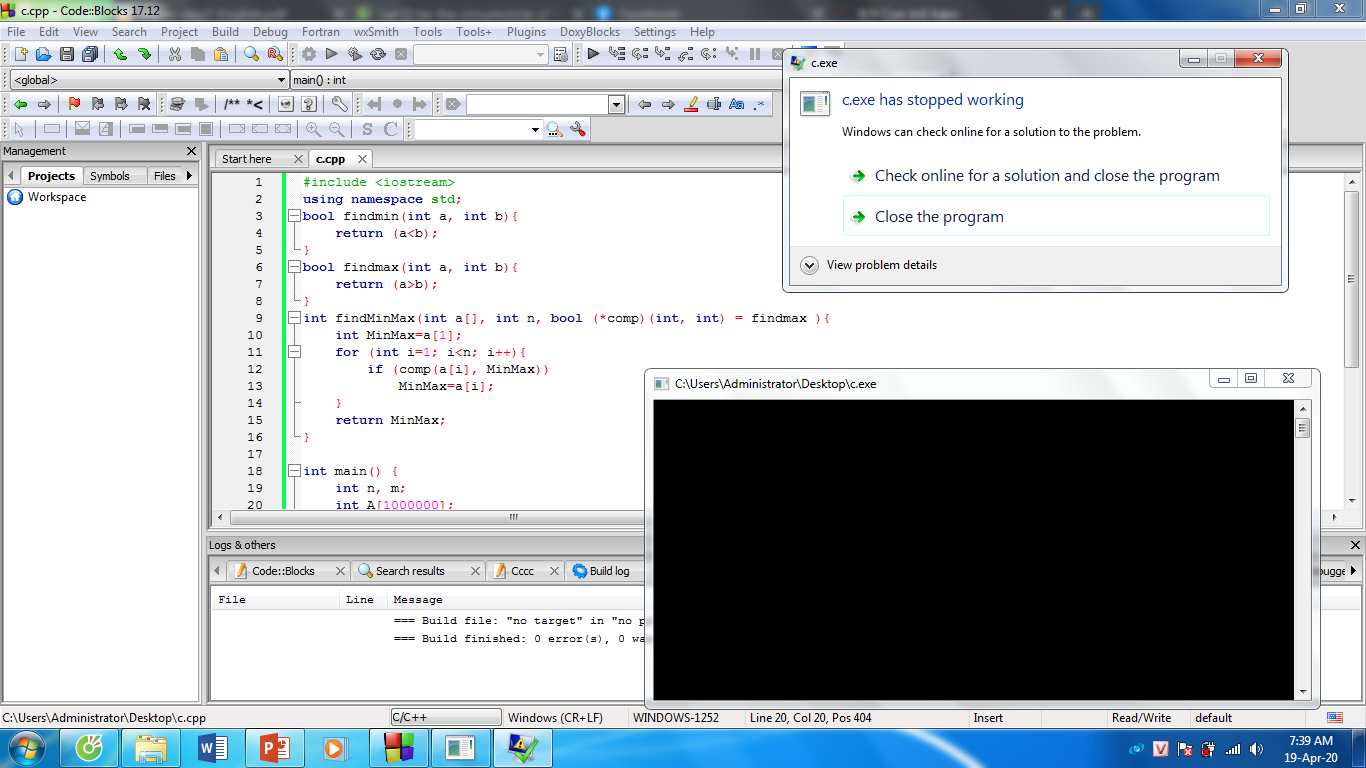Collapse the findMinMax function fold marker
The image size is (1366, 768).
click(x=294, y=318)
